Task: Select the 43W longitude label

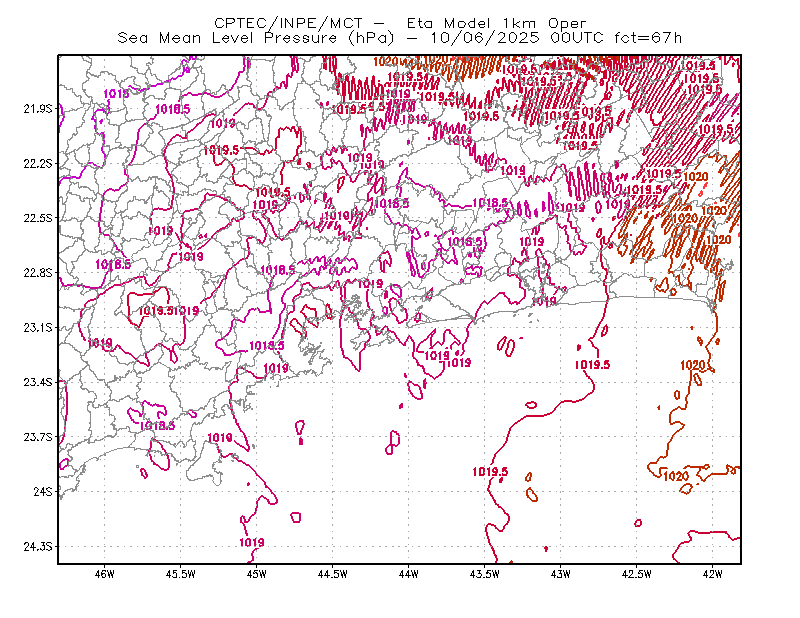Action: [560, 574]
